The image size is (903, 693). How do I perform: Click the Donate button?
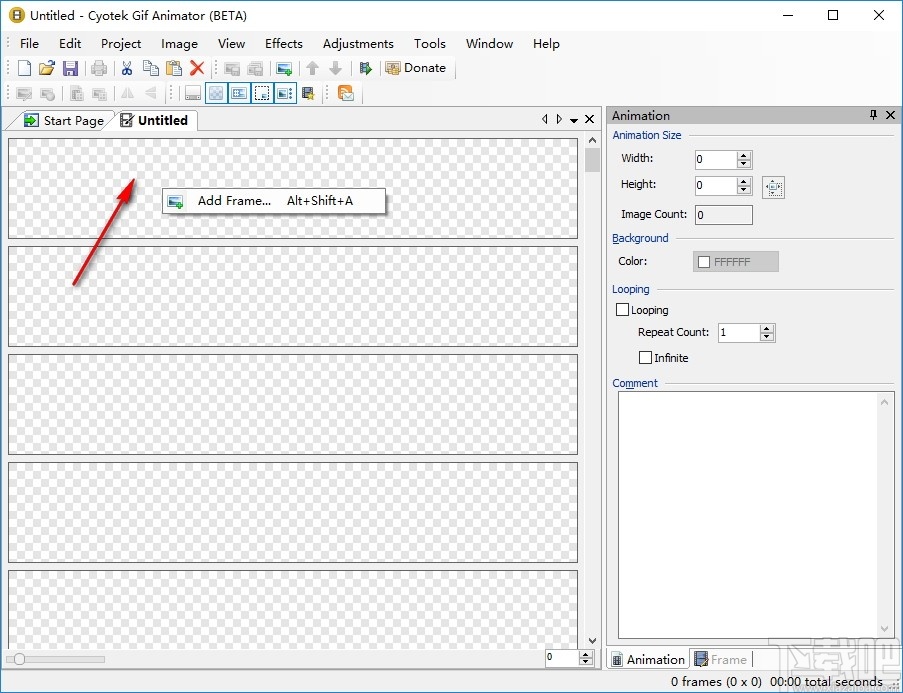416,68
